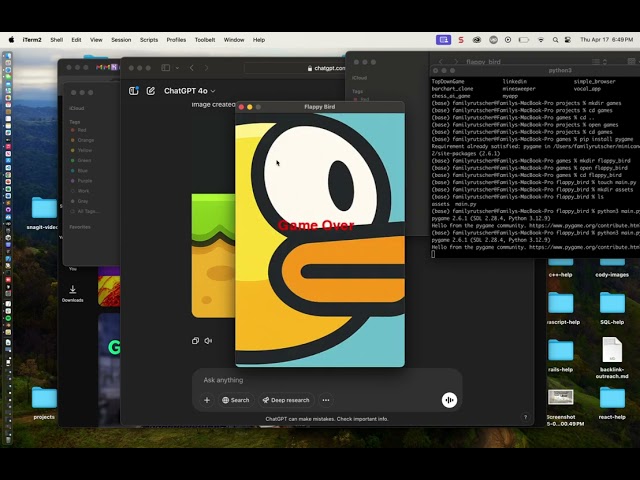Open the Profiles menu
Screen dimensions: 640x480
[x=176, y=40]
